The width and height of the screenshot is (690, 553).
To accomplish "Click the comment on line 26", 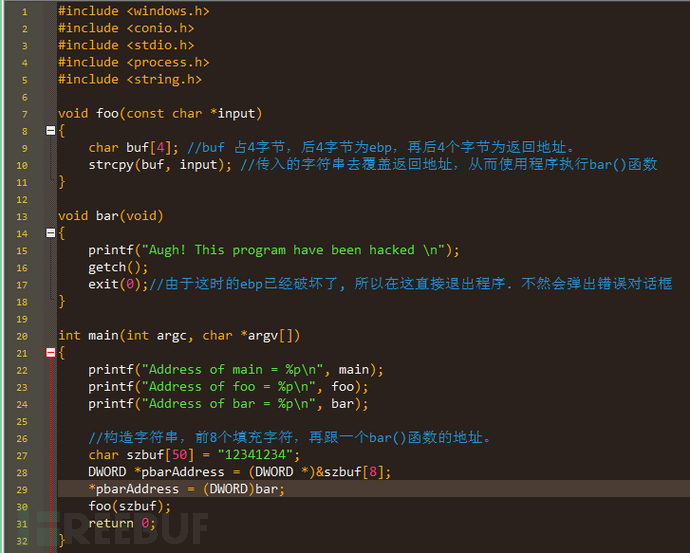I will coord(290,438).
